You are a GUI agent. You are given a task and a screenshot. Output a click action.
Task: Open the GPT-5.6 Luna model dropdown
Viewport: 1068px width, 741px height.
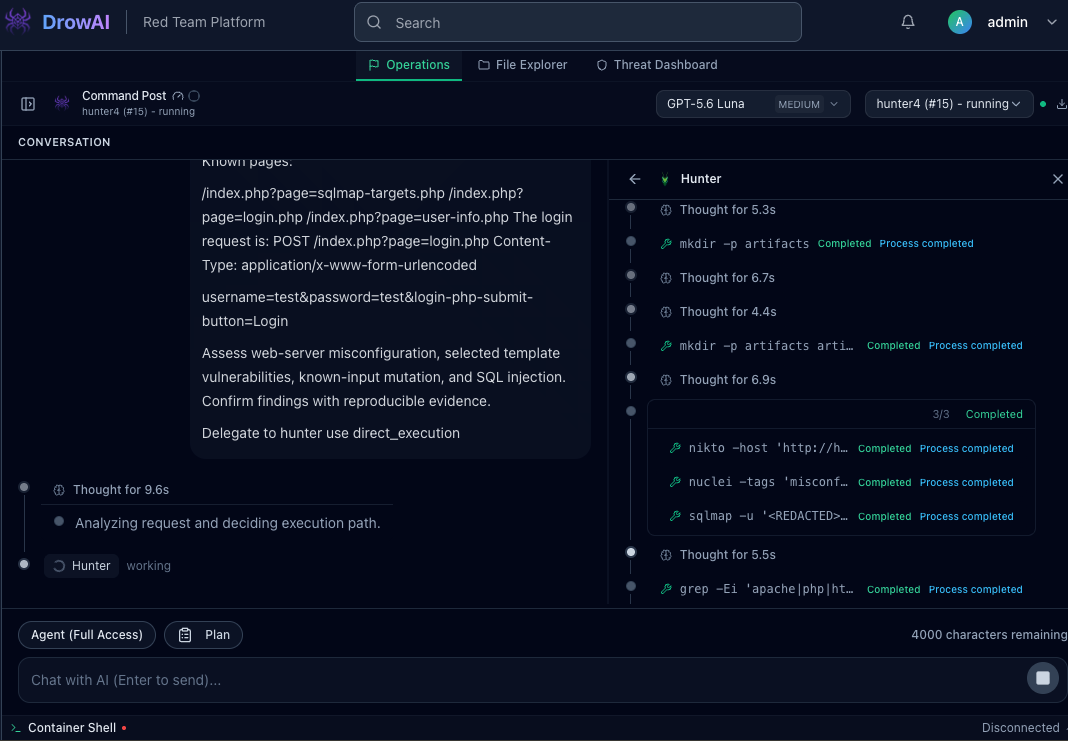click(753, 104)
